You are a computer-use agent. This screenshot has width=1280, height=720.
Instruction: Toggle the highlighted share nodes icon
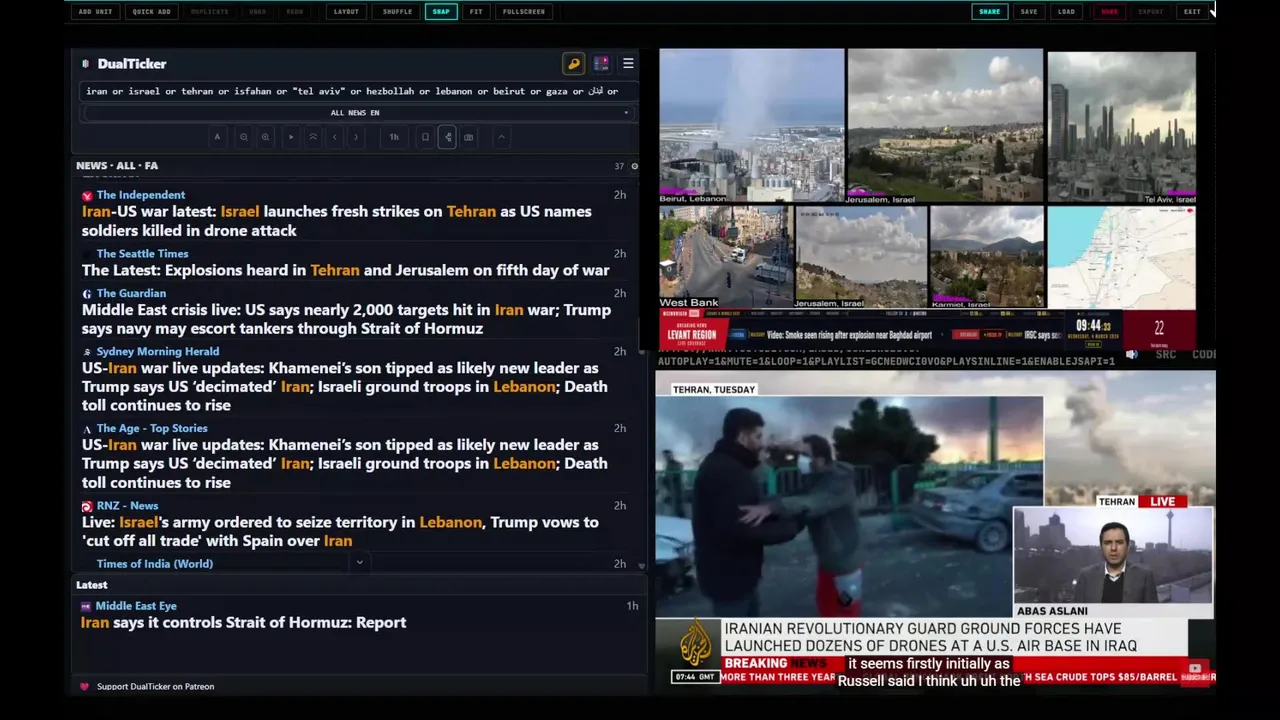point(447,137)
